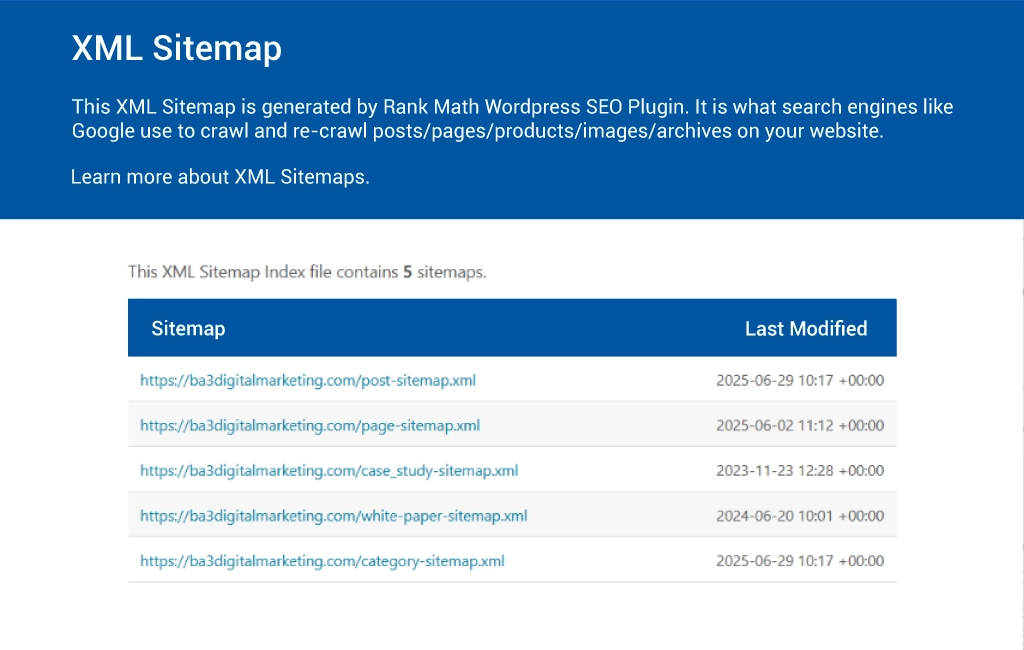Click the blue table header bar
Screen dimensions: 1024x650
[x=512, y=328]
